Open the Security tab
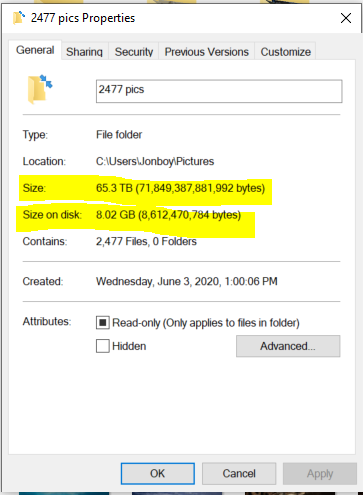 pyautogui.click(x=134, y=52)
